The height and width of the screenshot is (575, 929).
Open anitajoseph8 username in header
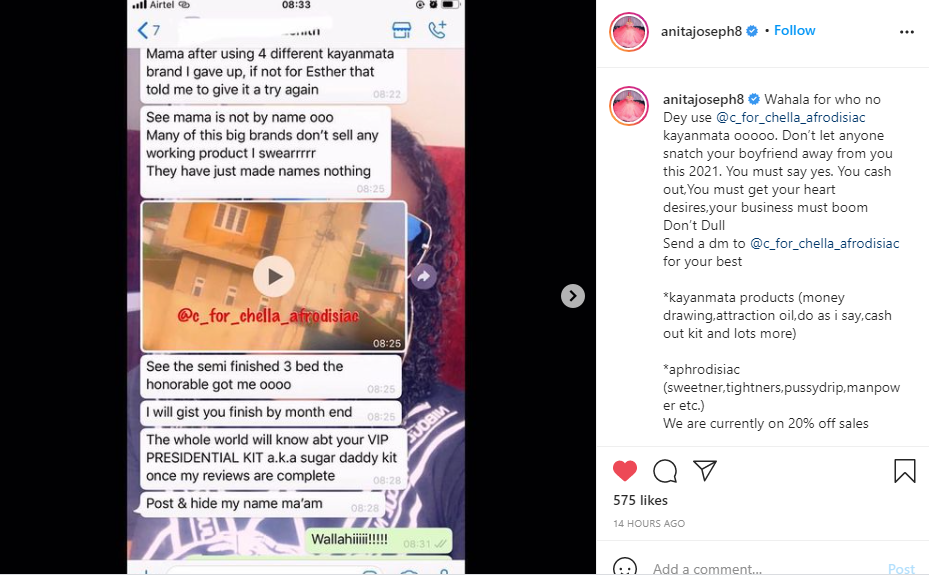(x=701, y=31)
